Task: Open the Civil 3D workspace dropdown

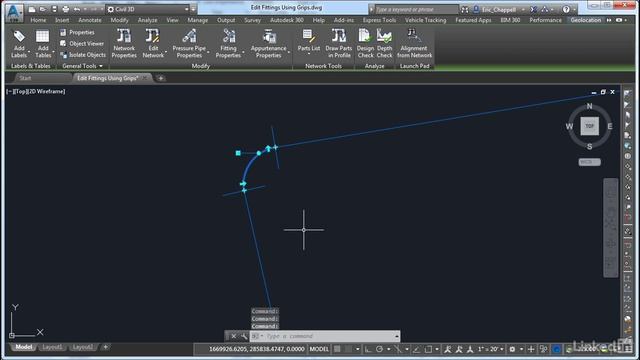Action: pos(148,9)
